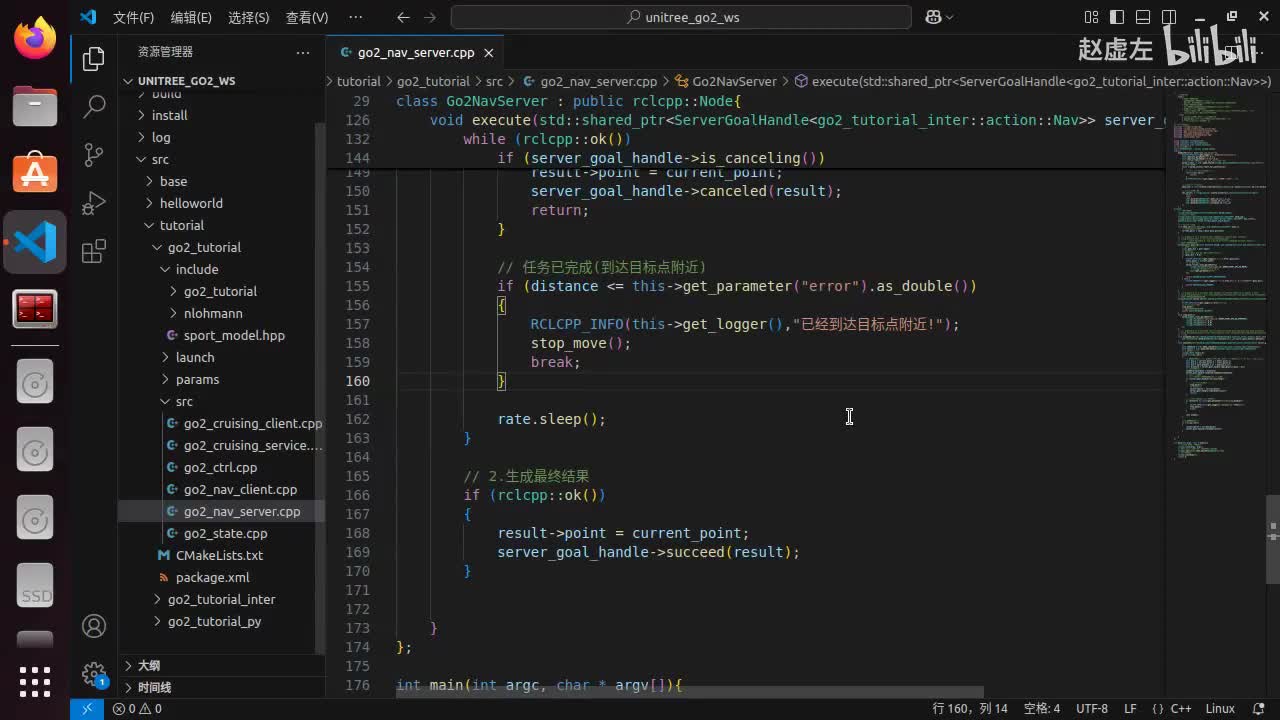
Task: Open the Accounts menu icon
Action: 94,626
